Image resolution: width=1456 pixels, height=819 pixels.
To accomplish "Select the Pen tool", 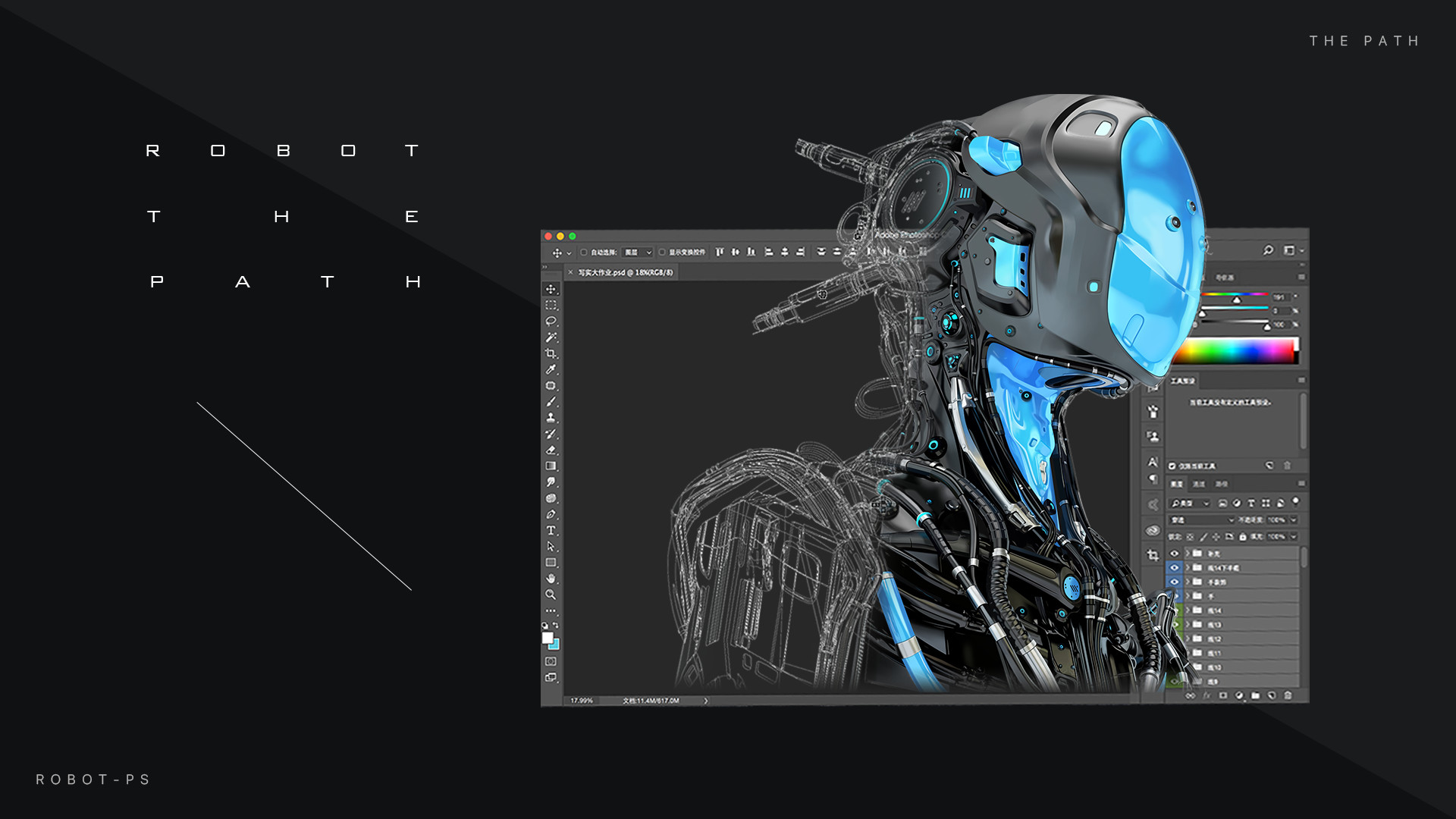I will 551,515.
